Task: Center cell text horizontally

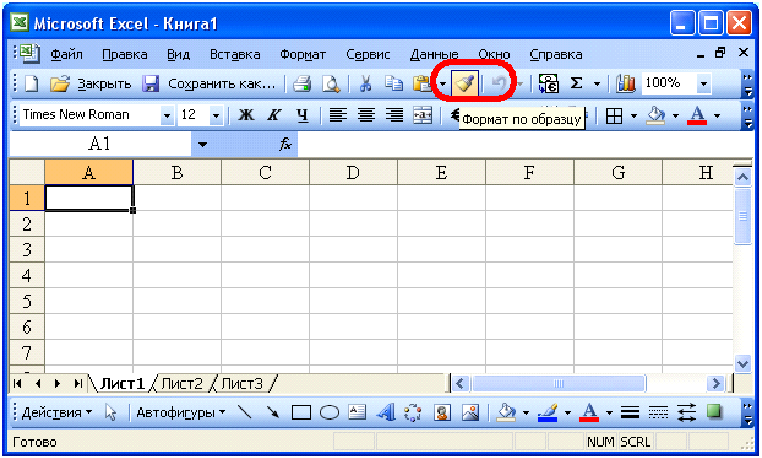Action: click(x=366, y=115)
